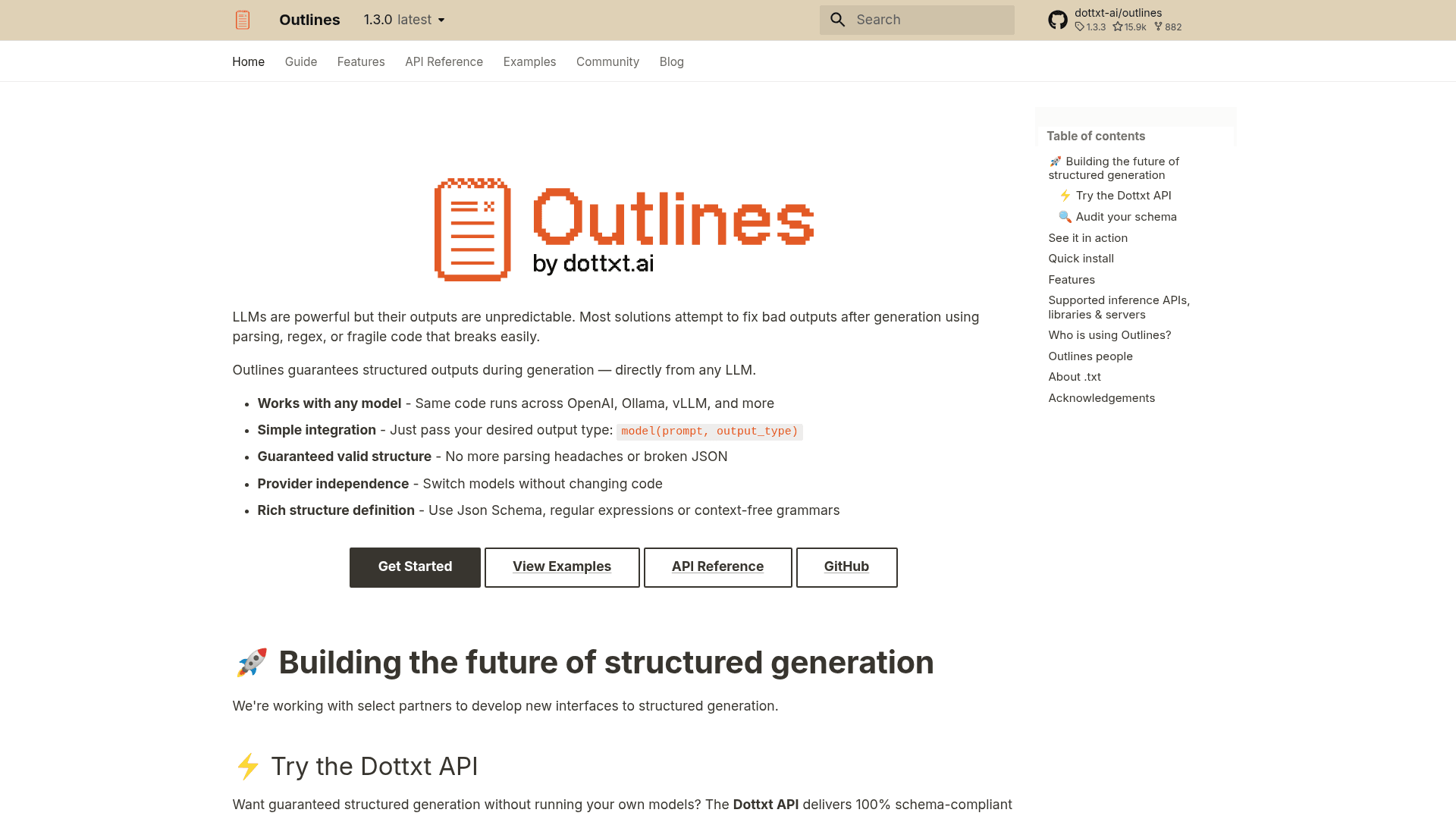
Task: Click the View Examples button
Action: click(x=562, y=567)
